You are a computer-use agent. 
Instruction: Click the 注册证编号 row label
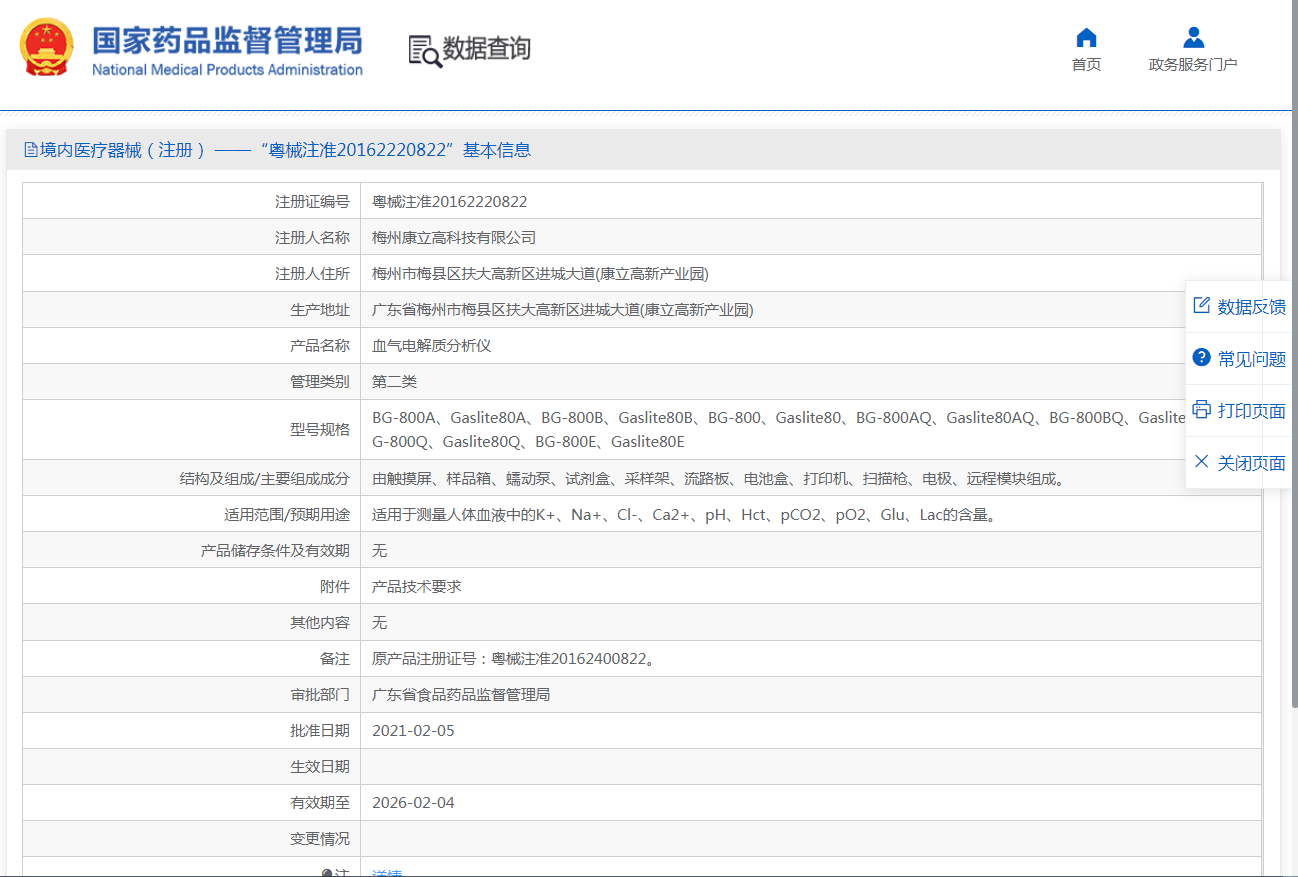pyautogui.click(x=312, y=202)
